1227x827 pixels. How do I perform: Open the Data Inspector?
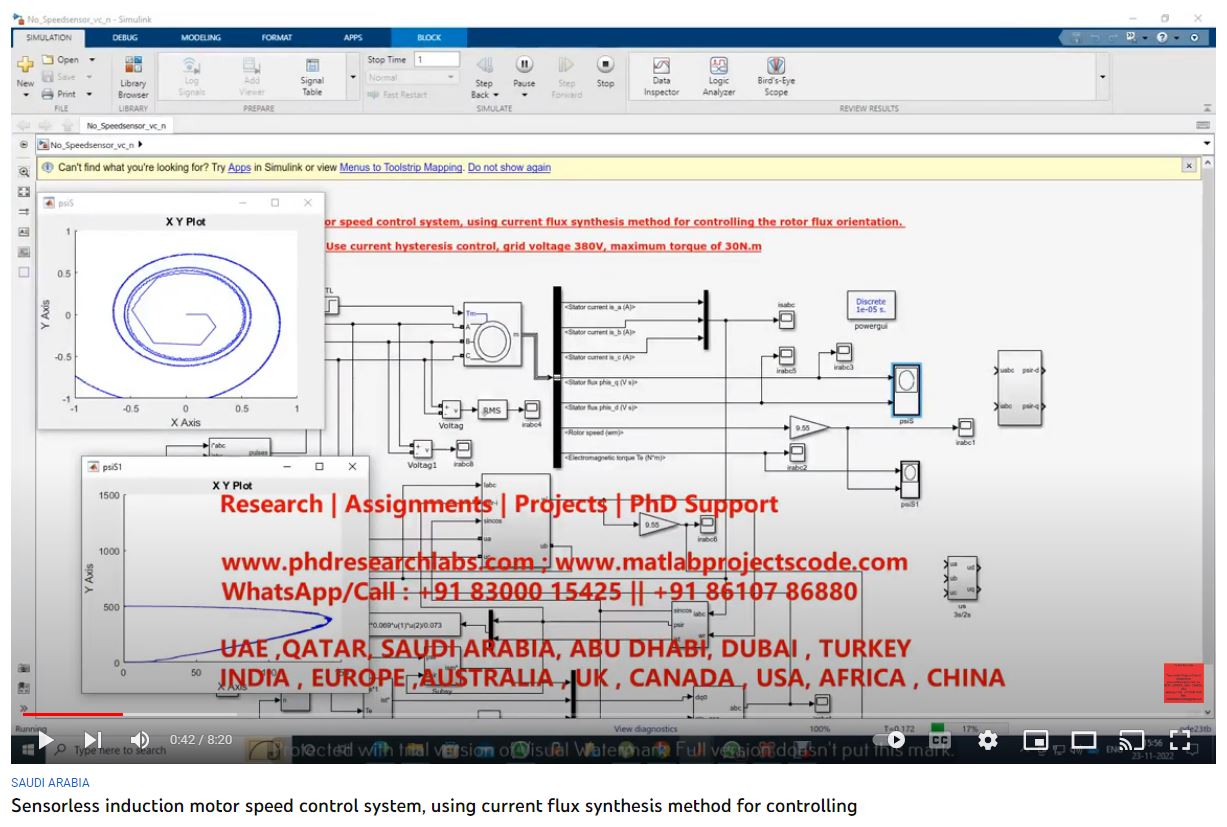(x=661, y=76)
